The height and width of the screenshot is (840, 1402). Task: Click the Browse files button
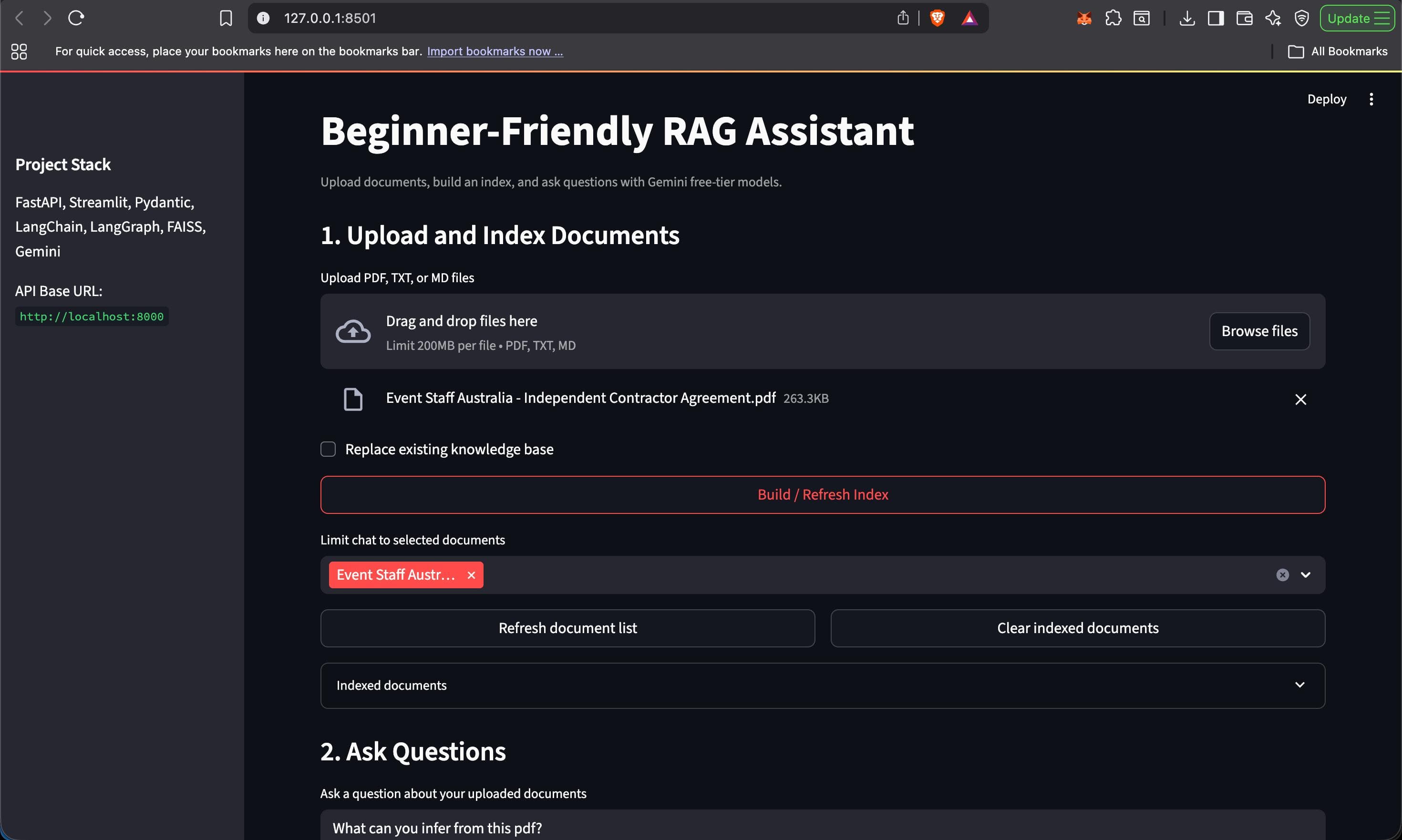click(x=1259, y=331)
